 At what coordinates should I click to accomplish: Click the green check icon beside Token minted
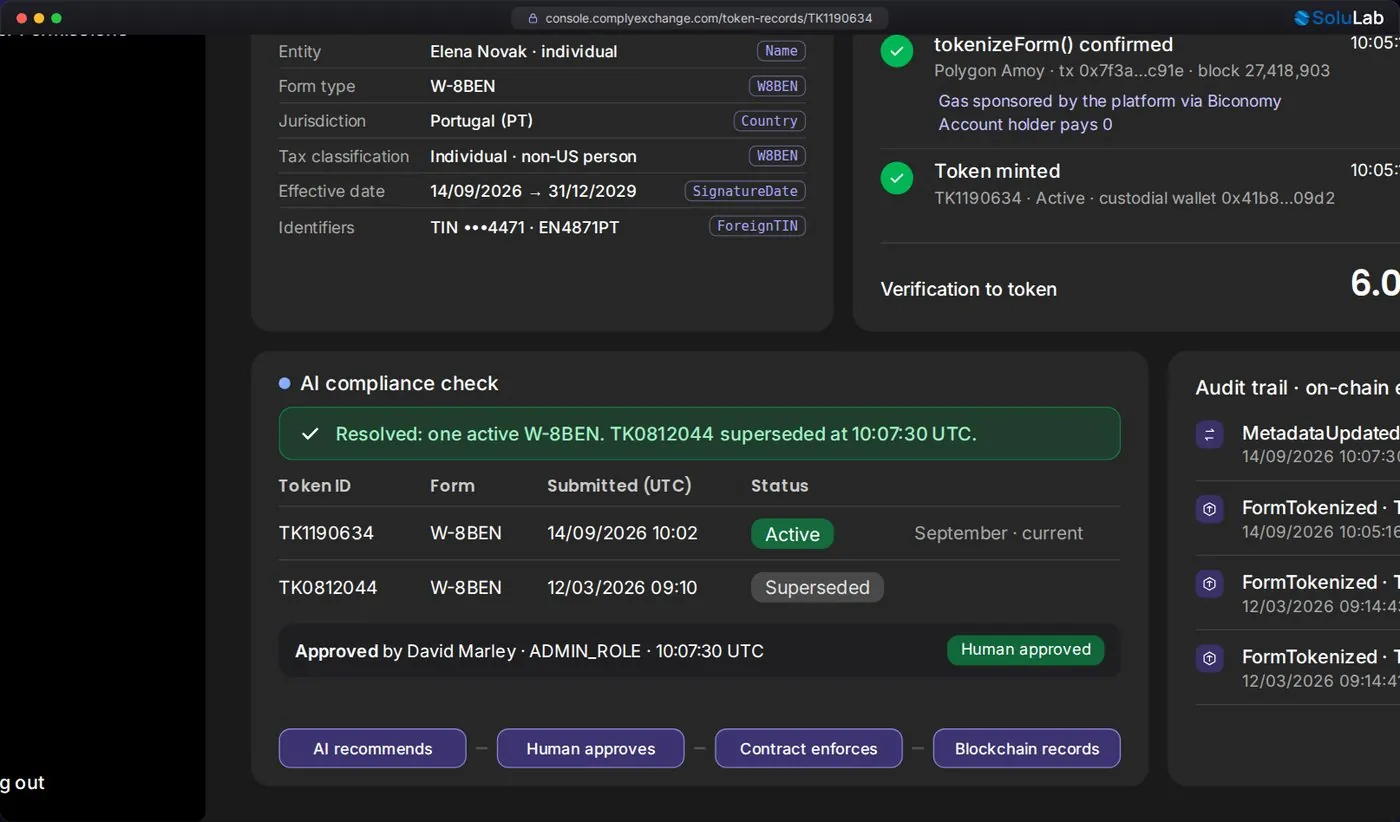[897, 178]
